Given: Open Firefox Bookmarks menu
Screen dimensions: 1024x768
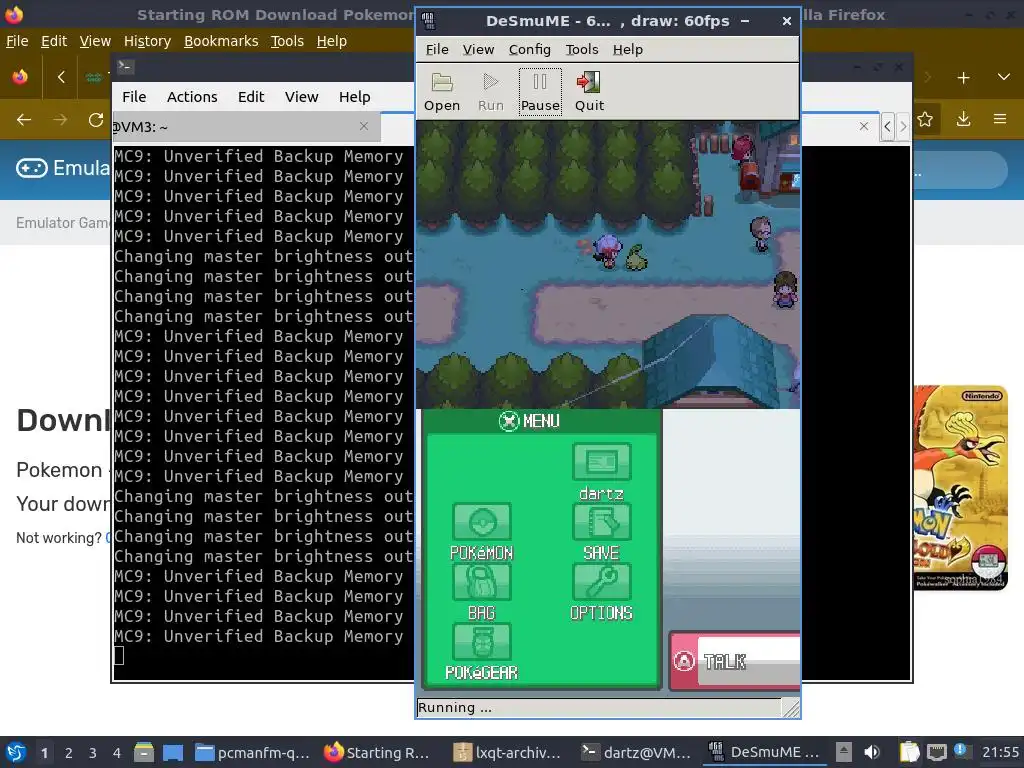Looking at the screenshot, I should click(221, 41).
